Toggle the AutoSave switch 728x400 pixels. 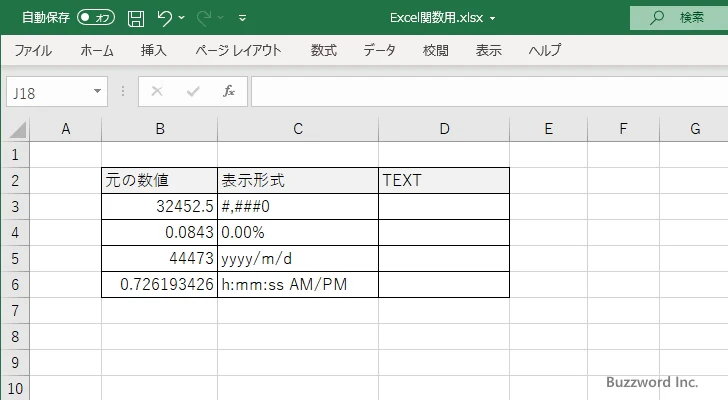tap(96, 18)
